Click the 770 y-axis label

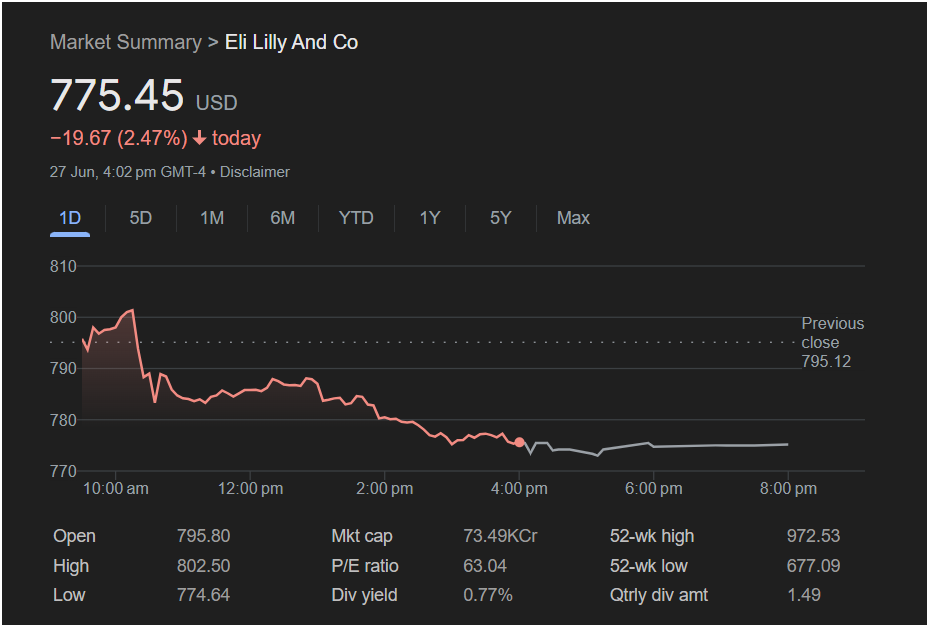pyautogui.click(x=63, y=472)
